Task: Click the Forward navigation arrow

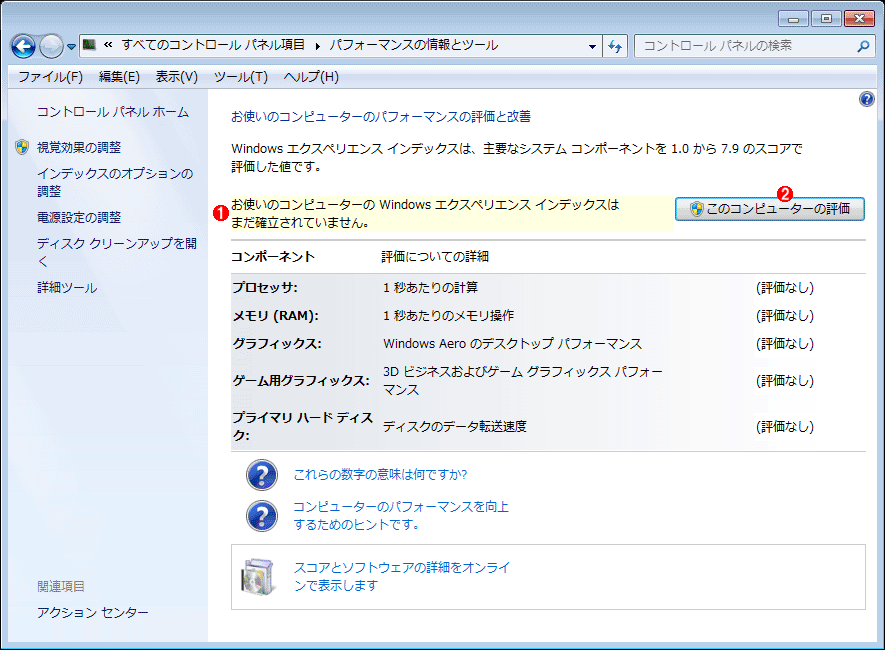Action: pos(51,46)
